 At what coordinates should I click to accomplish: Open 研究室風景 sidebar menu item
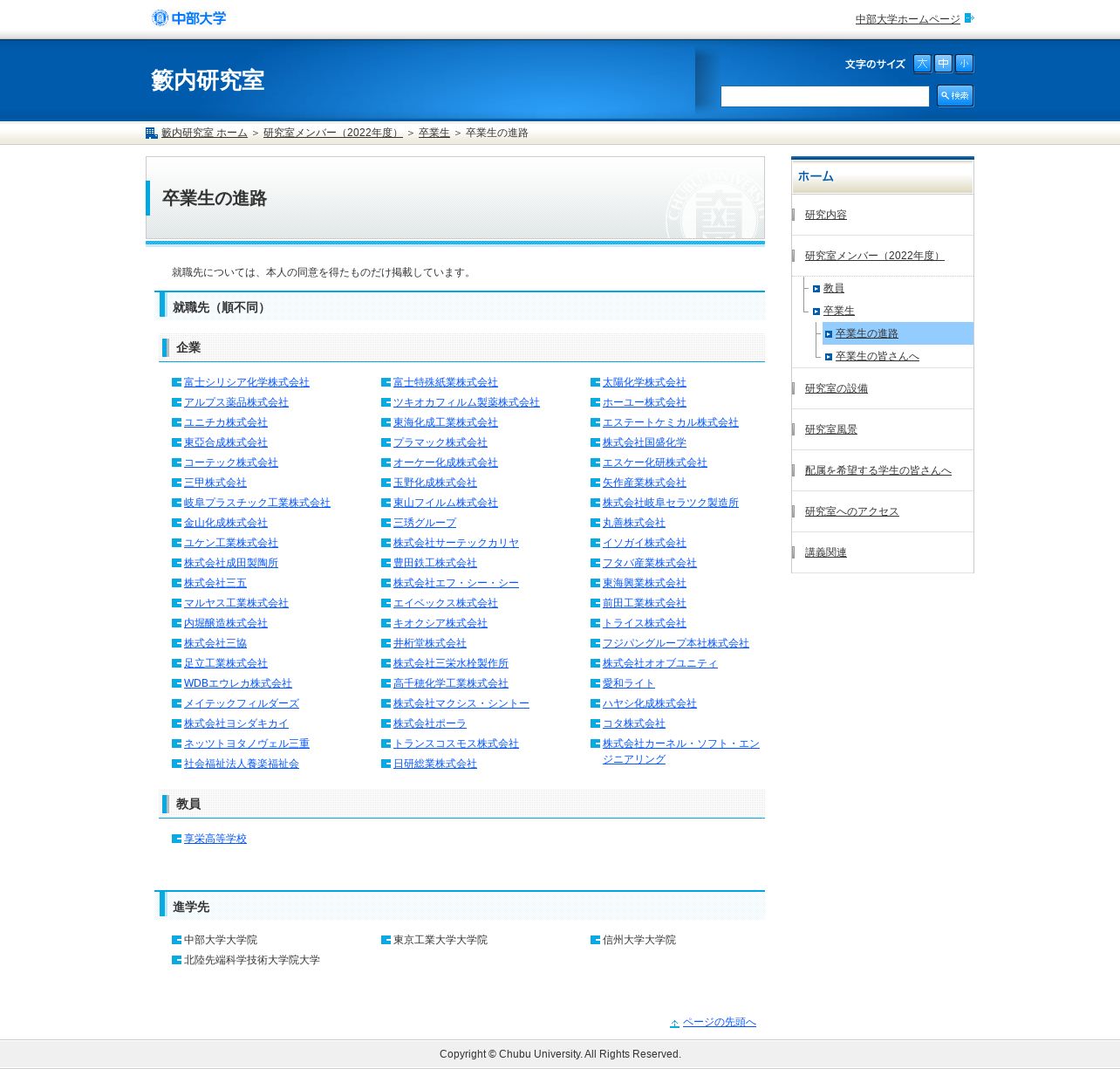point(831,429)
